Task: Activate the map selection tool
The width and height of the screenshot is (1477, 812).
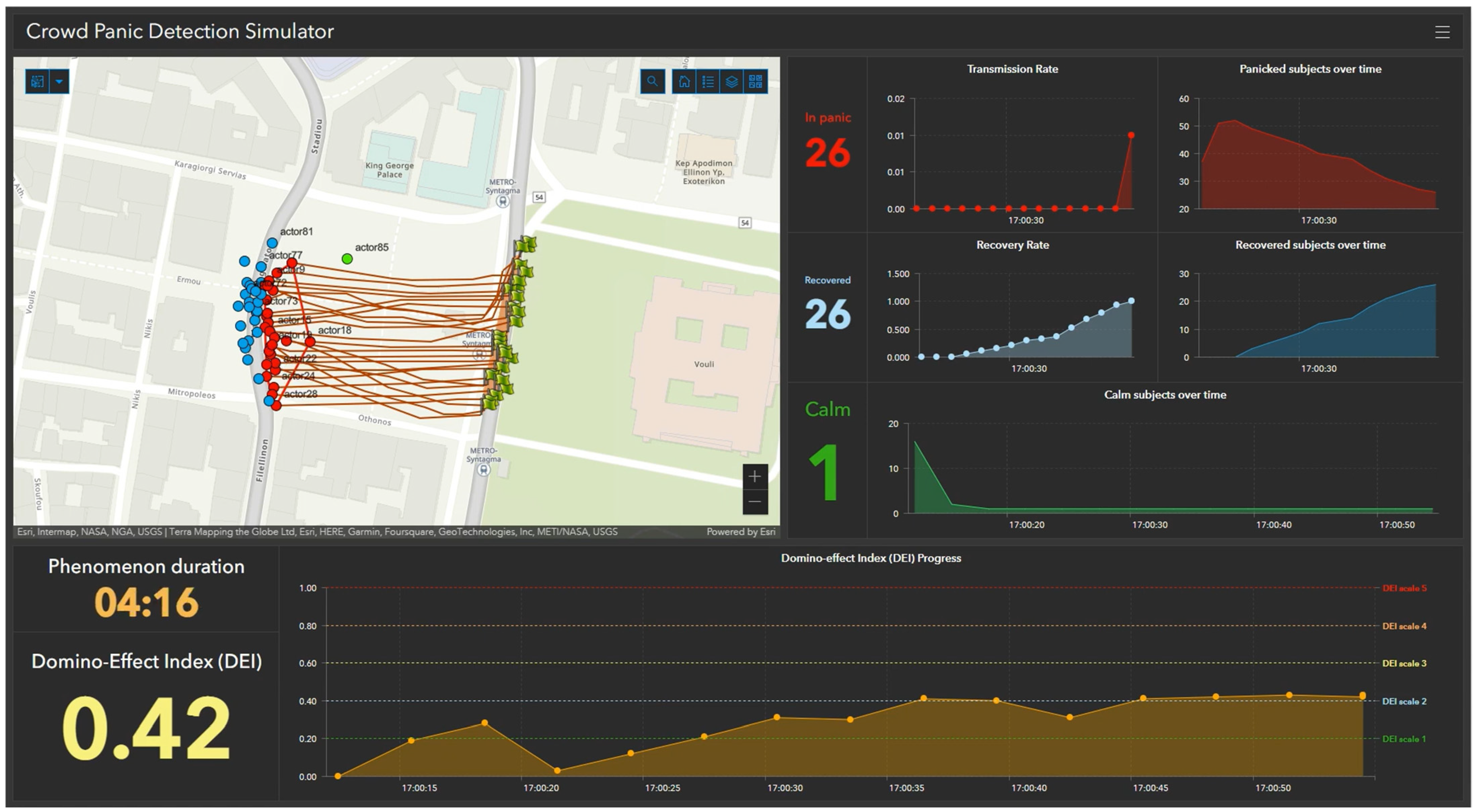Action: click(x=37, y=82)
